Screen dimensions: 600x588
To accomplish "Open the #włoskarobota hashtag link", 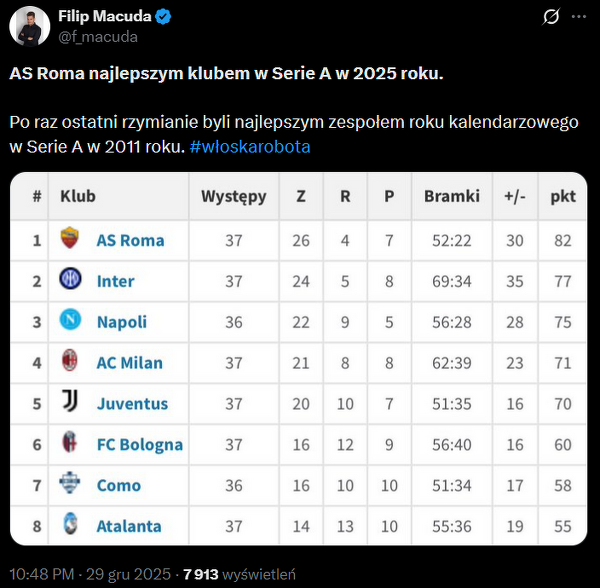I will (x=249, y=146).
